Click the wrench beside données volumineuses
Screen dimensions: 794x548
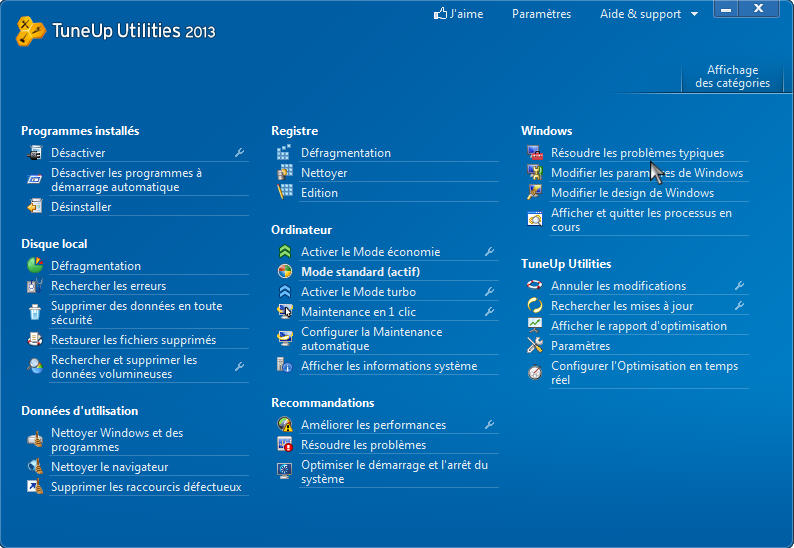(240, 366)
